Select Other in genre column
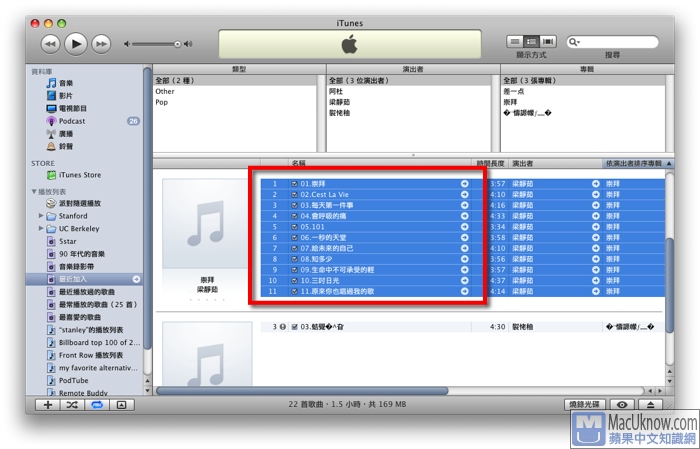 point(235,91)
